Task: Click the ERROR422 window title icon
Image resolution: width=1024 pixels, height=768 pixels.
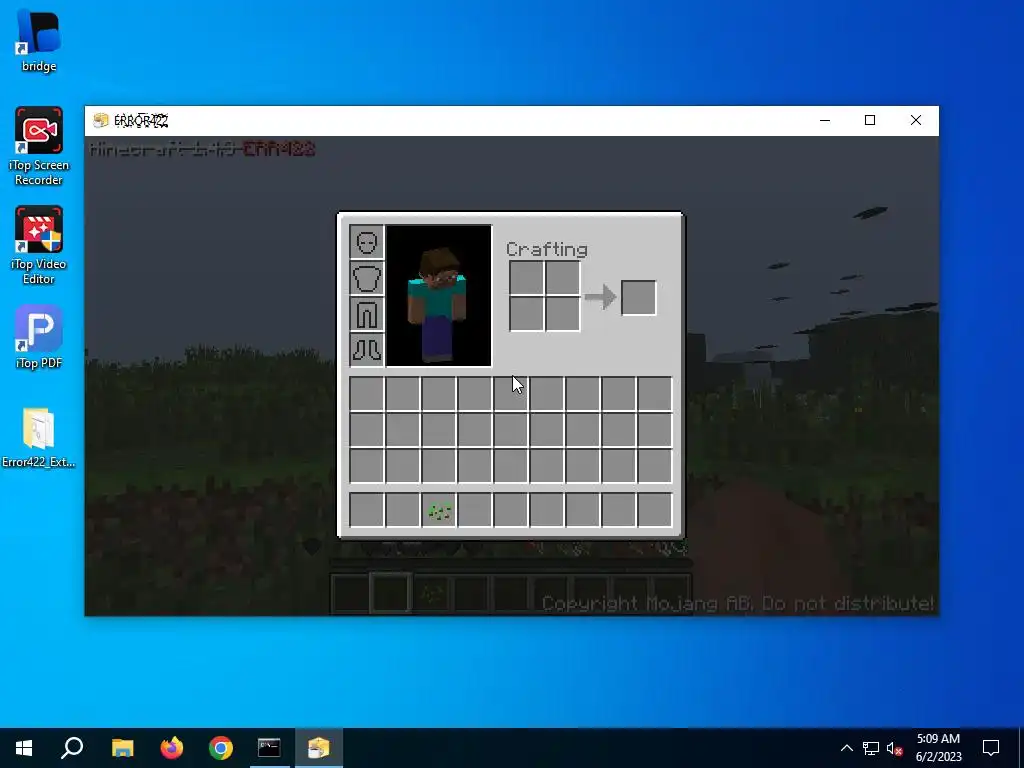Action: [101, 120]
